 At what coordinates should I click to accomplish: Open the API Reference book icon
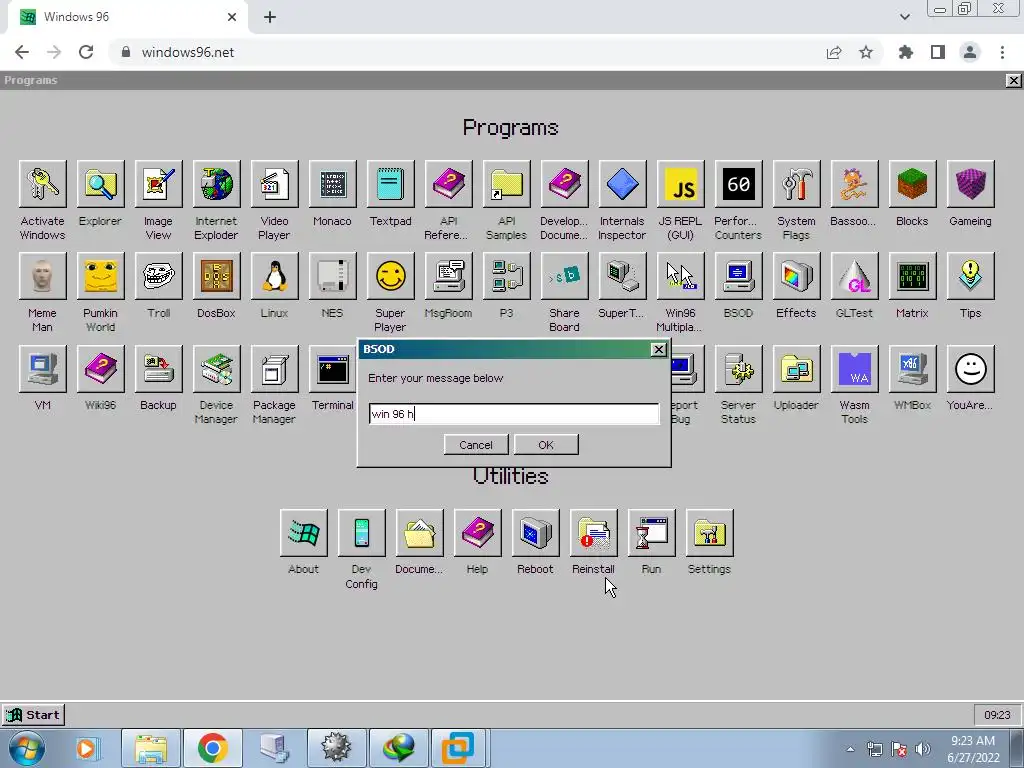point(449,184)
